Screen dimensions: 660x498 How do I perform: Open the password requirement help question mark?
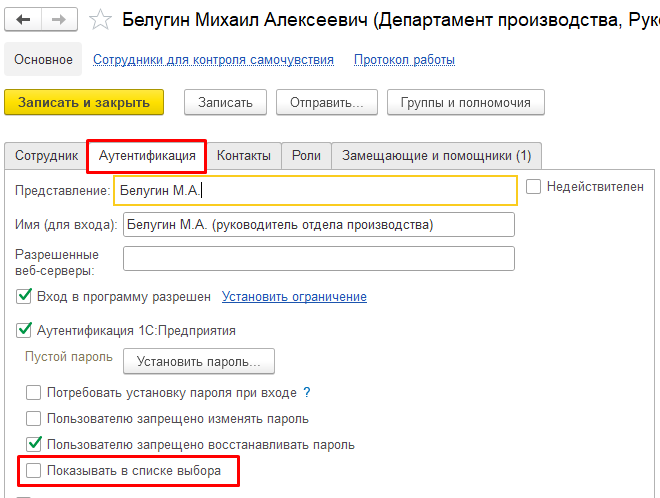pyautogui.click(x=307, y=392)
